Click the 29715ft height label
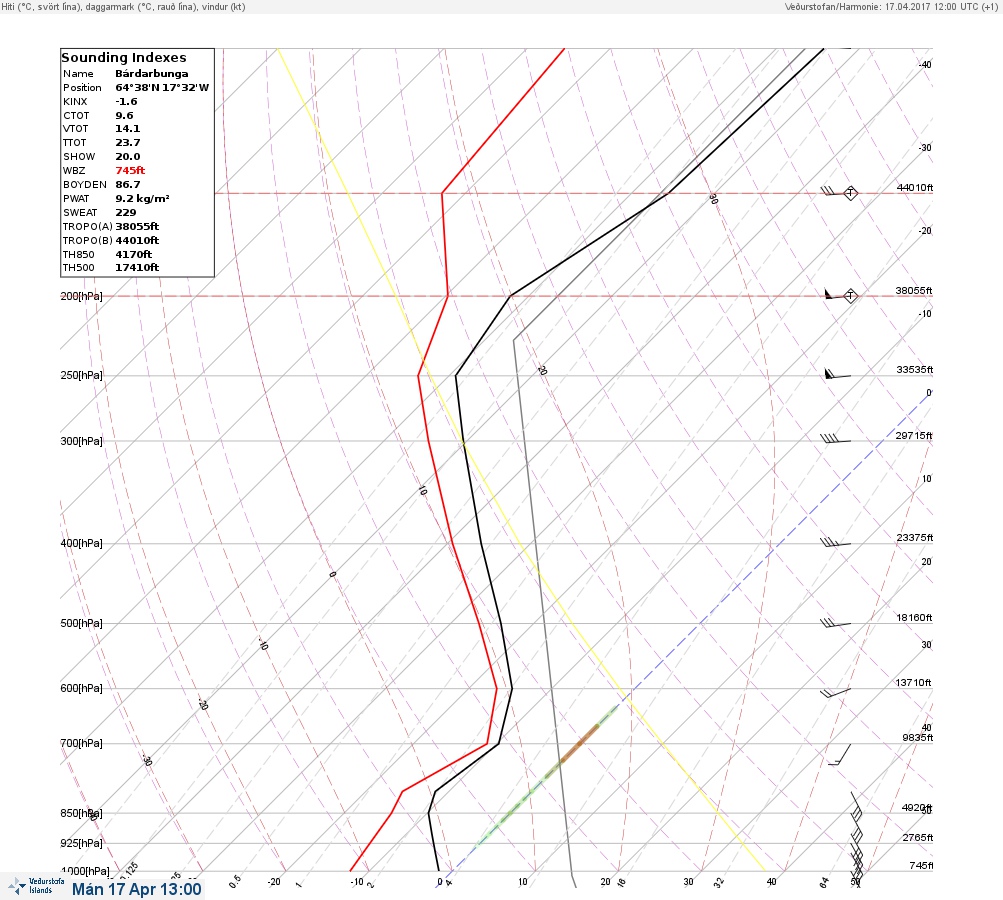Viewport: 1003px width, 900px height. [914, 436]
